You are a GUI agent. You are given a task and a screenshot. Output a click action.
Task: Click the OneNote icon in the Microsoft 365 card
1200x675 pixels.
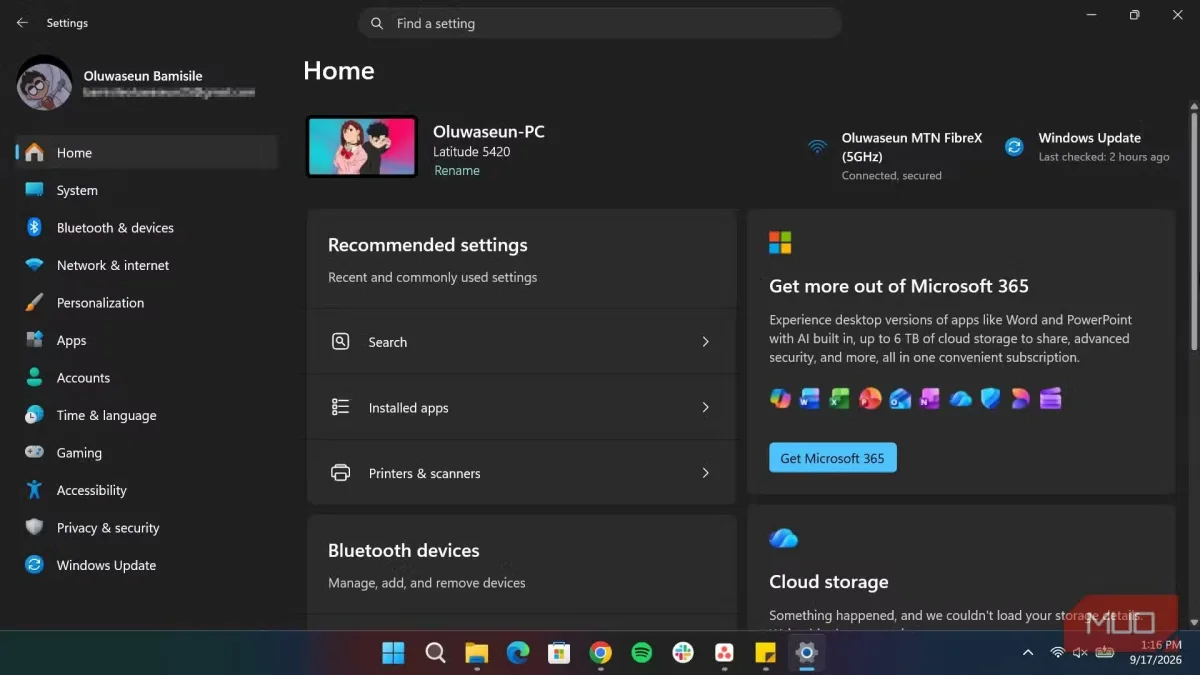click(930, 399)
